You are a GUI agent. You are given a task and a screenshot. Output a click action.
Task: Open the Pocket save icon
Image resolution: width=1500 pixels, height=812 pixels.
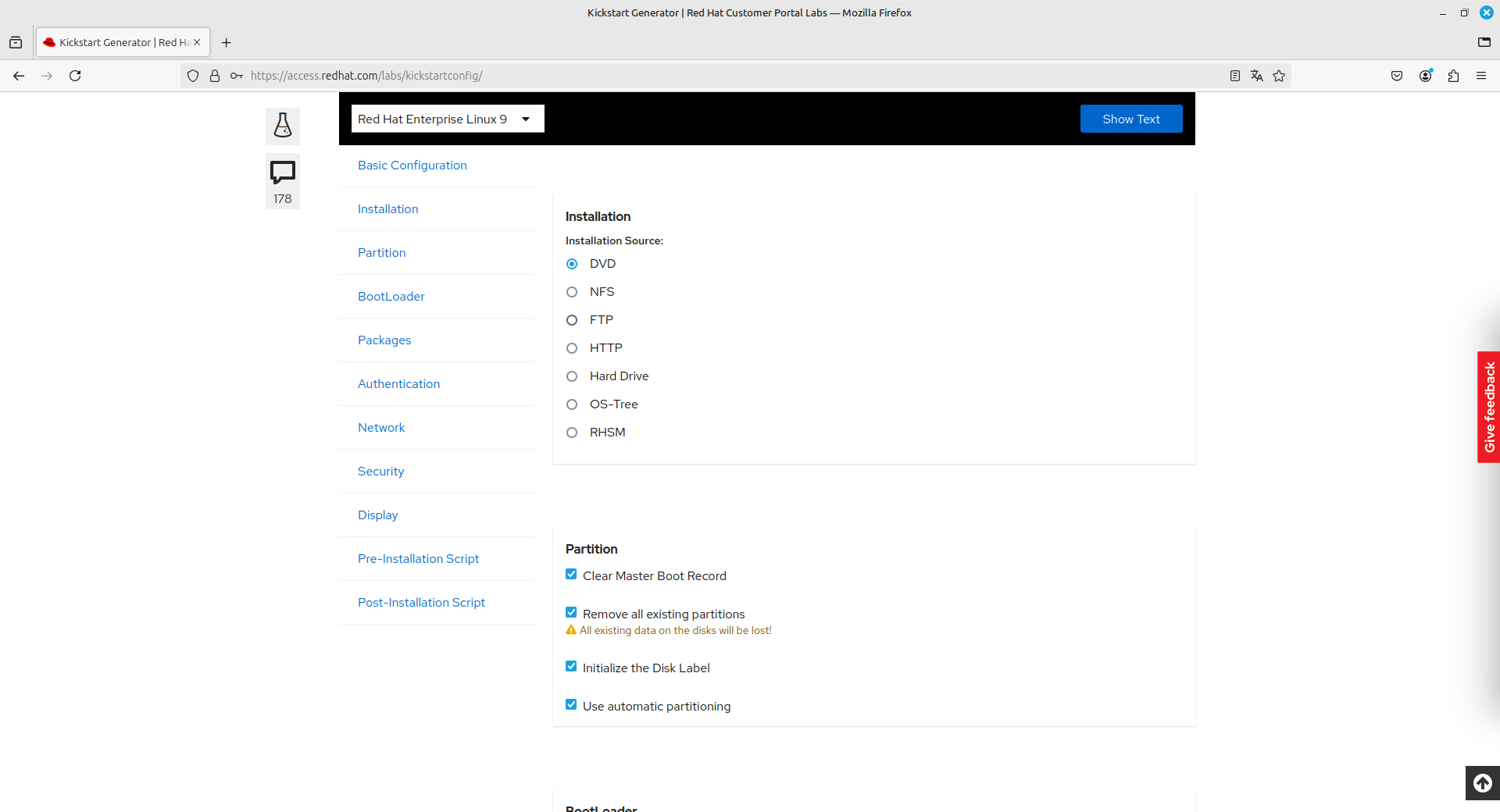tap(1397, 76)
